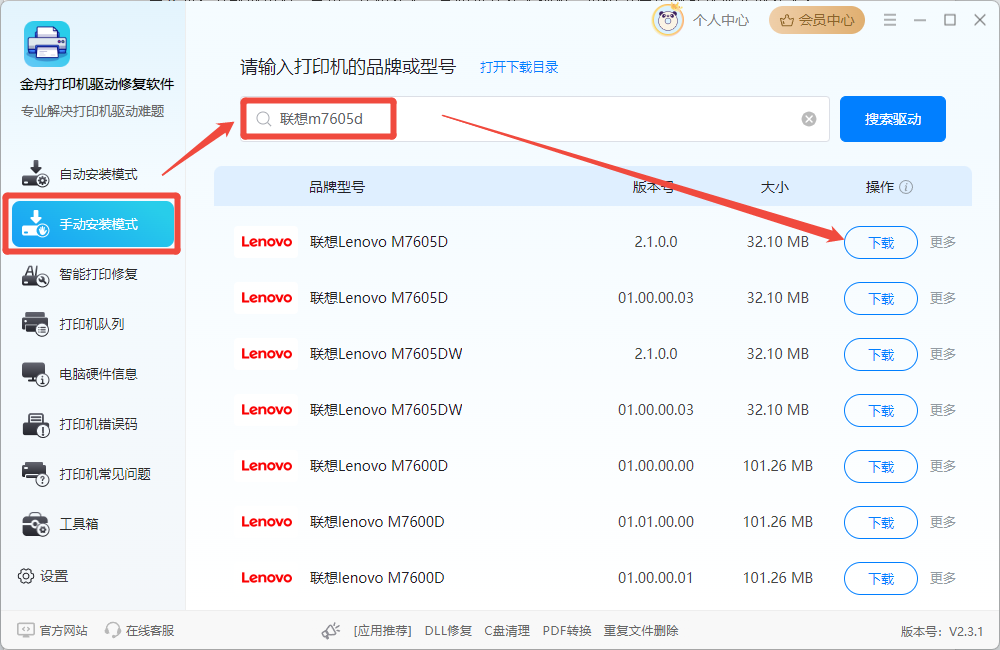Download Lenovo M7605DW version 2.1.0.0
This screenshot has height=650, width=1000.
[x=881, y=354]
